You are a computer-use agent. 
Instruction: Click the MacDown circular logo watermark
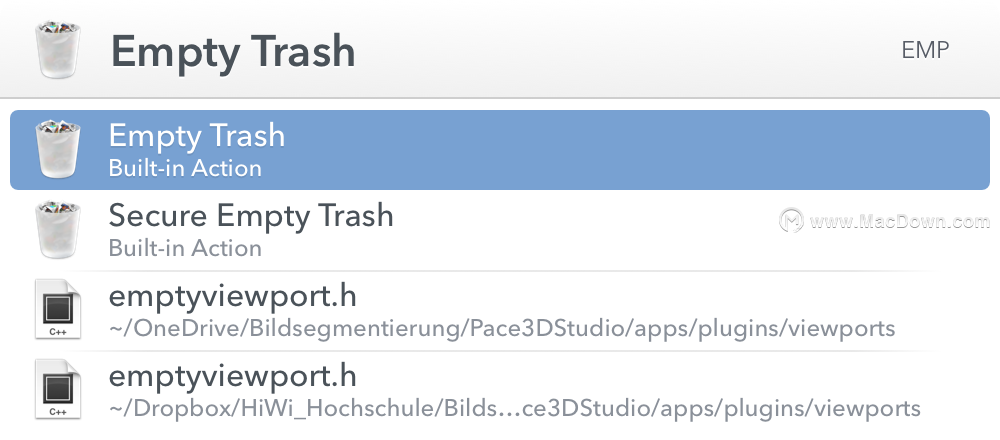(x=791, y=221)
